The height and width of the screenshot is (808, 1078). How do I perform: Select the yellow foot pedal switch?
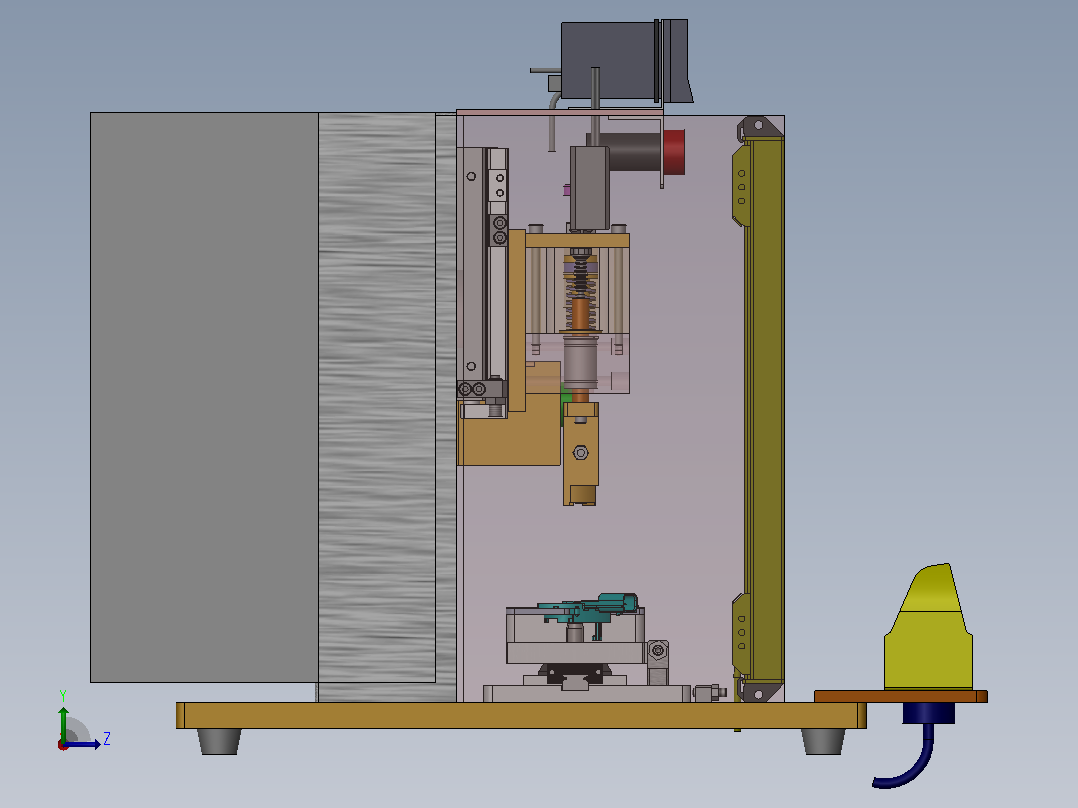tap(929, 627)
